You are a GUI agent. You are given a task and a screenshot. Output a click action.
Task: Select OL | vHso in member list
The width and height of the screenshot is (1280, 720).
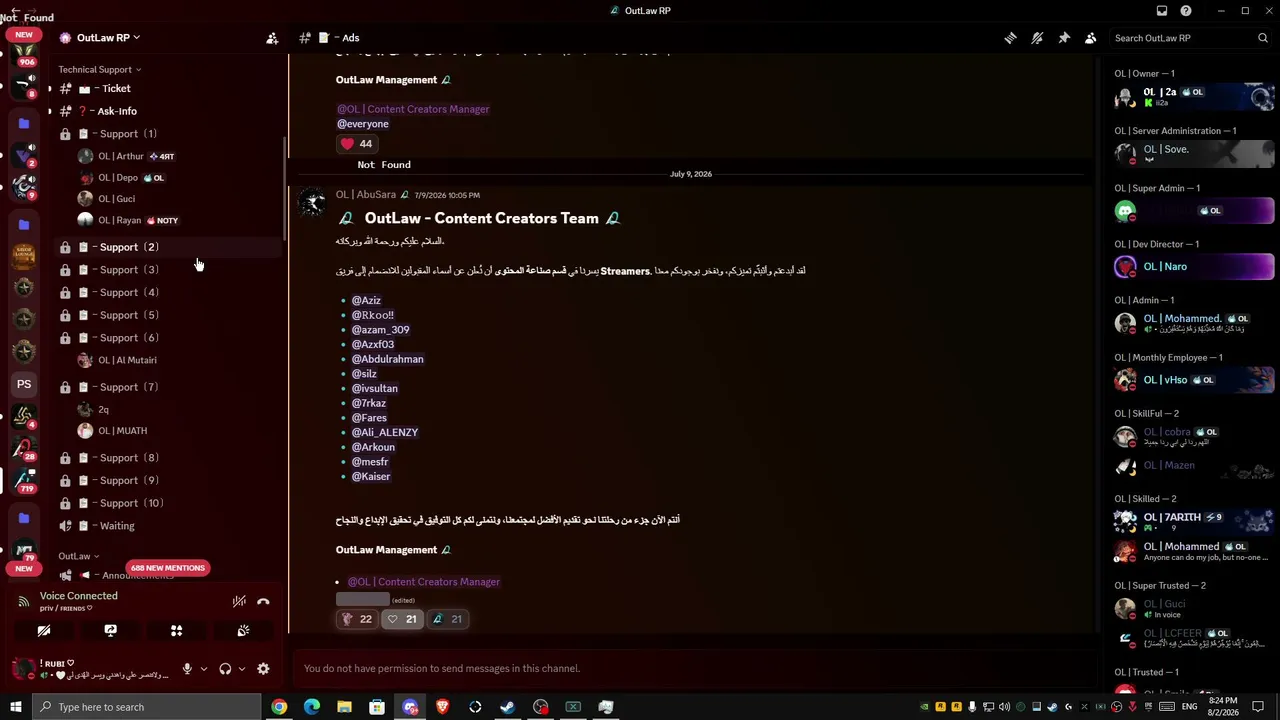[x=1194, y=380]
